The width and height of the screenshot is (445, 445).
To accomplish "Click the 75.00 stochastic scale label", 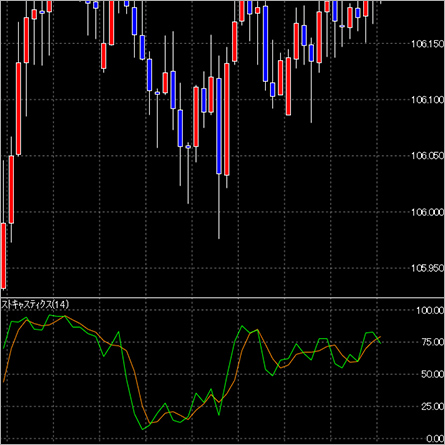I will (433, 342).
